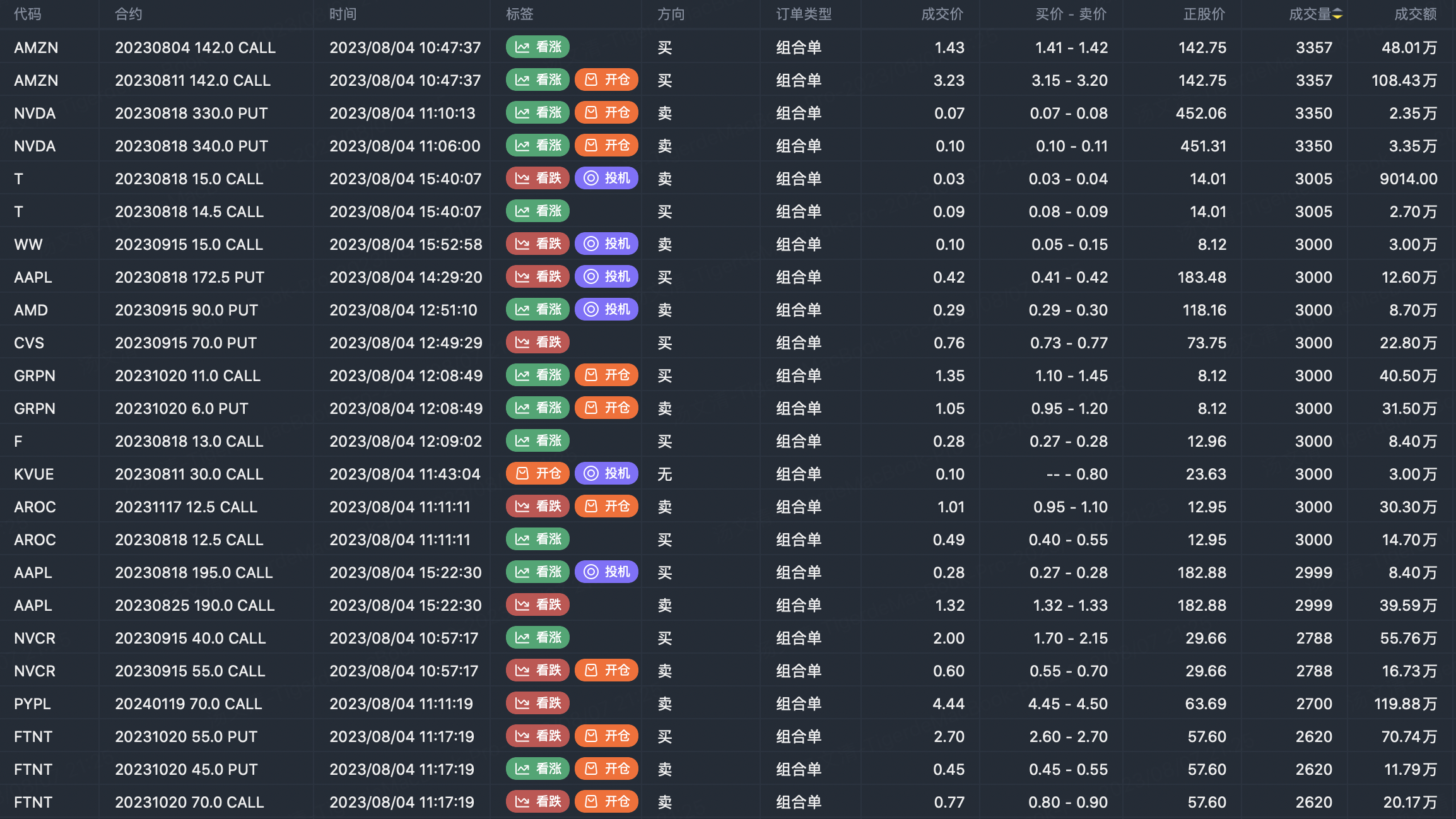Open the CVS ticker symbol link

29,343
